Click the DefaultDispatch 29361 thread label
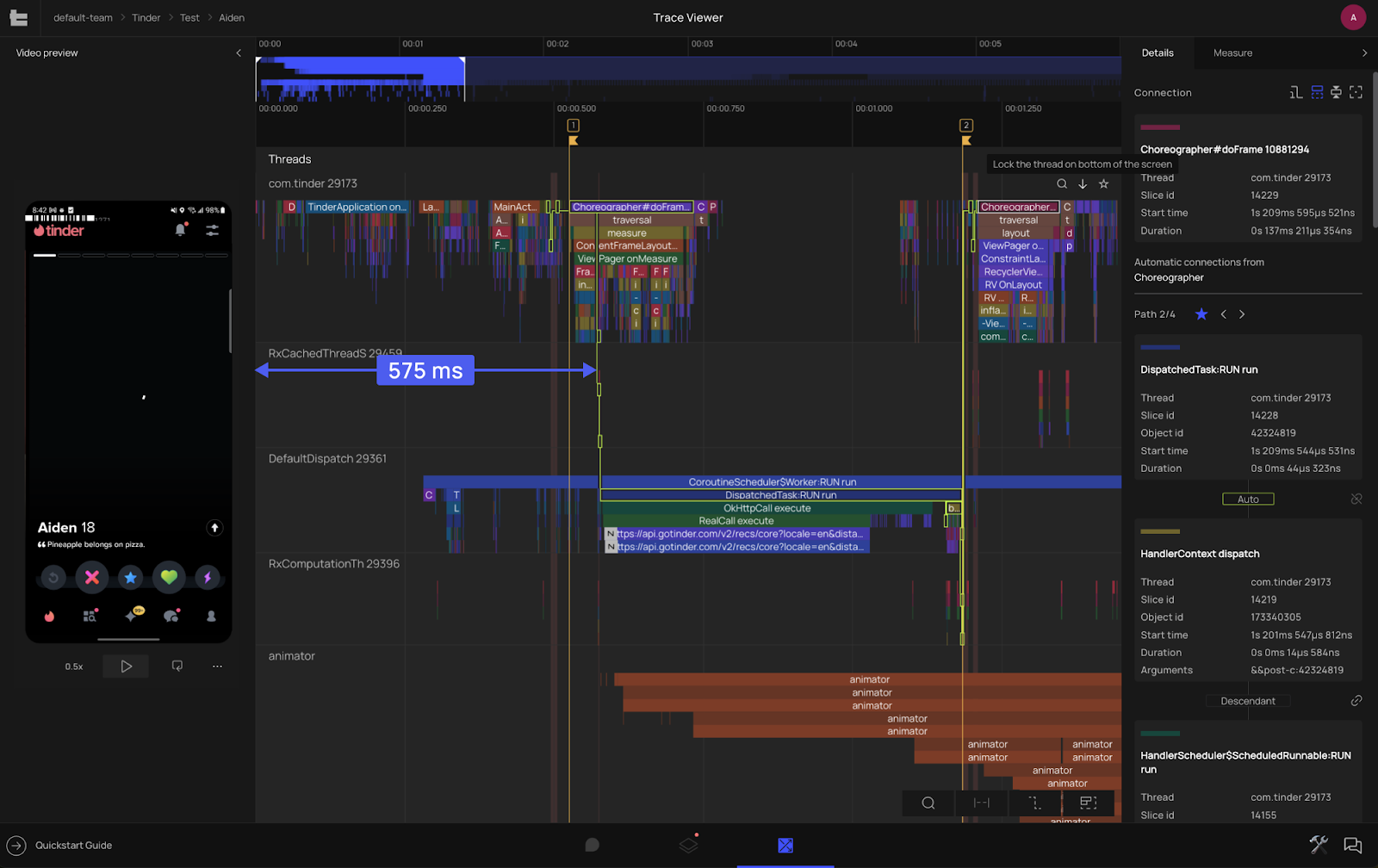Screen dimensions: 1378x868 coord(327,459)
